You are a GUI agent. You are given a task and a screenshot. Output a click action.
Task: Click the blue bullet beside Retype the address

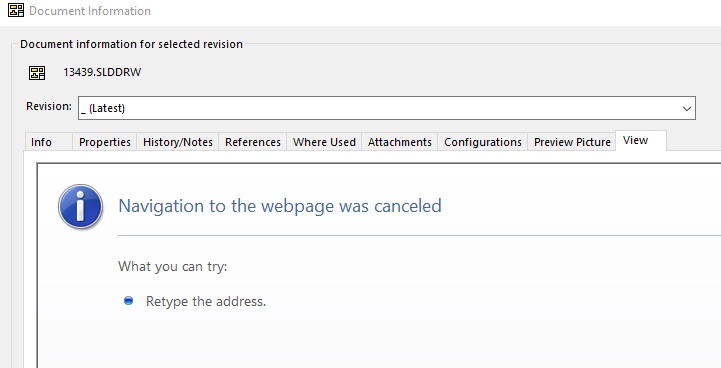[128, 301]
